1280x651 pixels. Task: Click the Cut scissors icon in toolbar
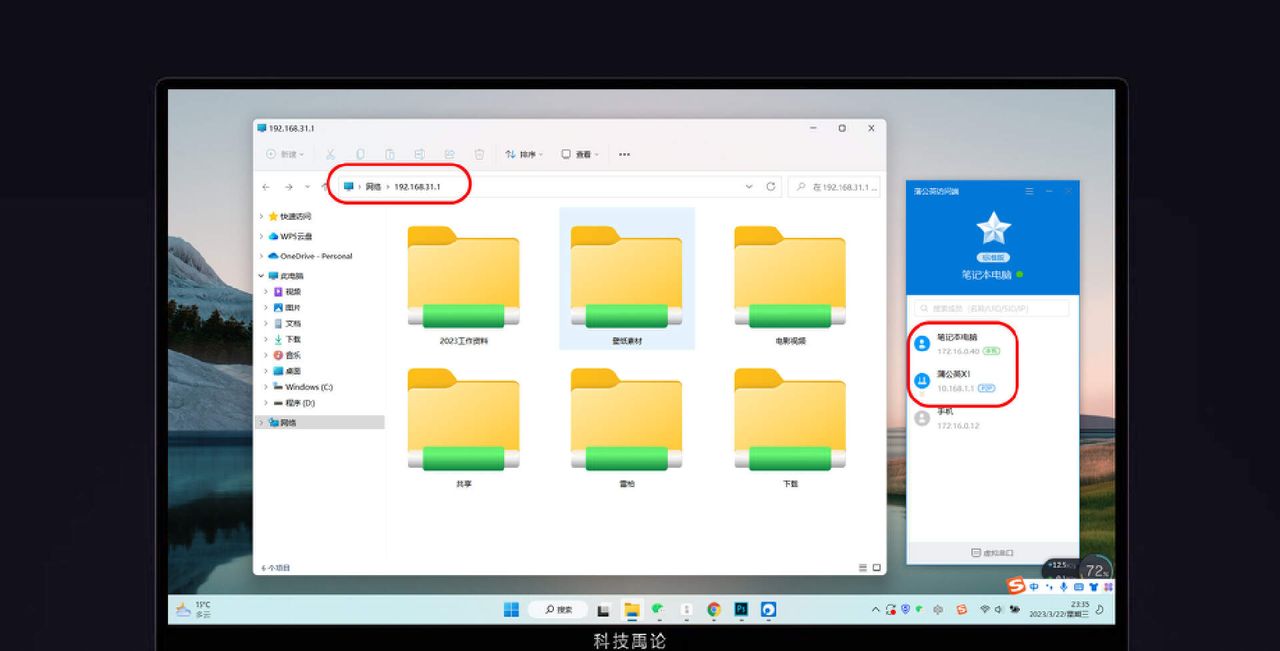[x=330, y=154]
